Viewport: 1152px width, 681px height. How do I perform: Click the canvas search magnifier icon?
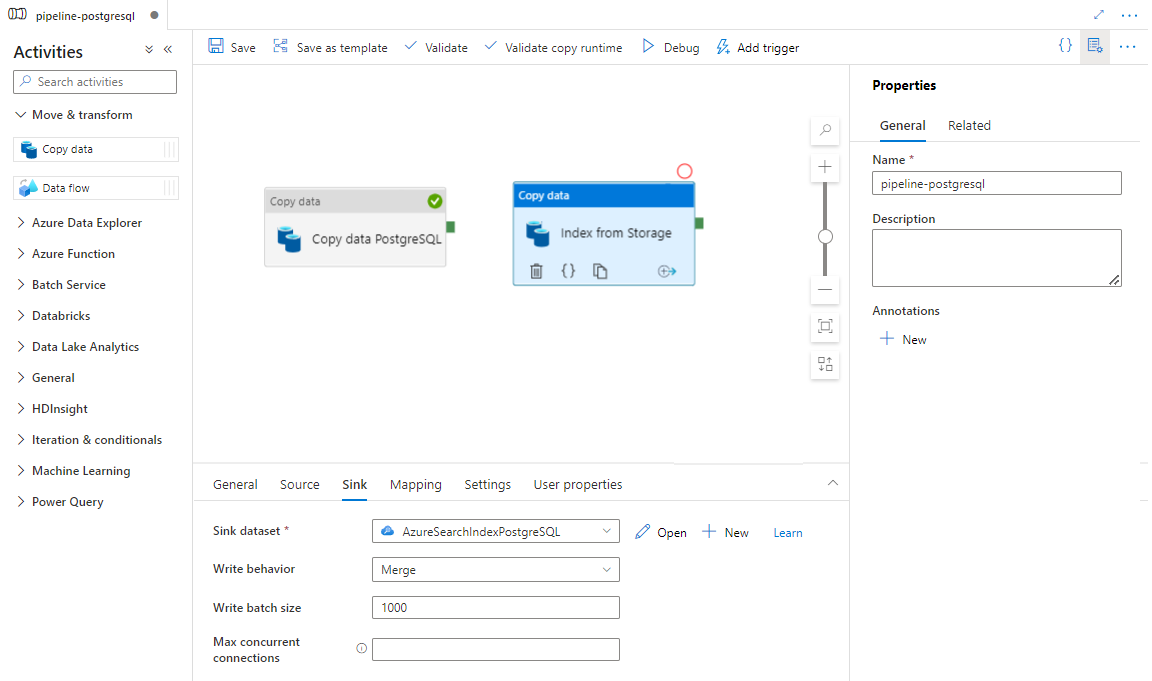[x=825, y=130]
